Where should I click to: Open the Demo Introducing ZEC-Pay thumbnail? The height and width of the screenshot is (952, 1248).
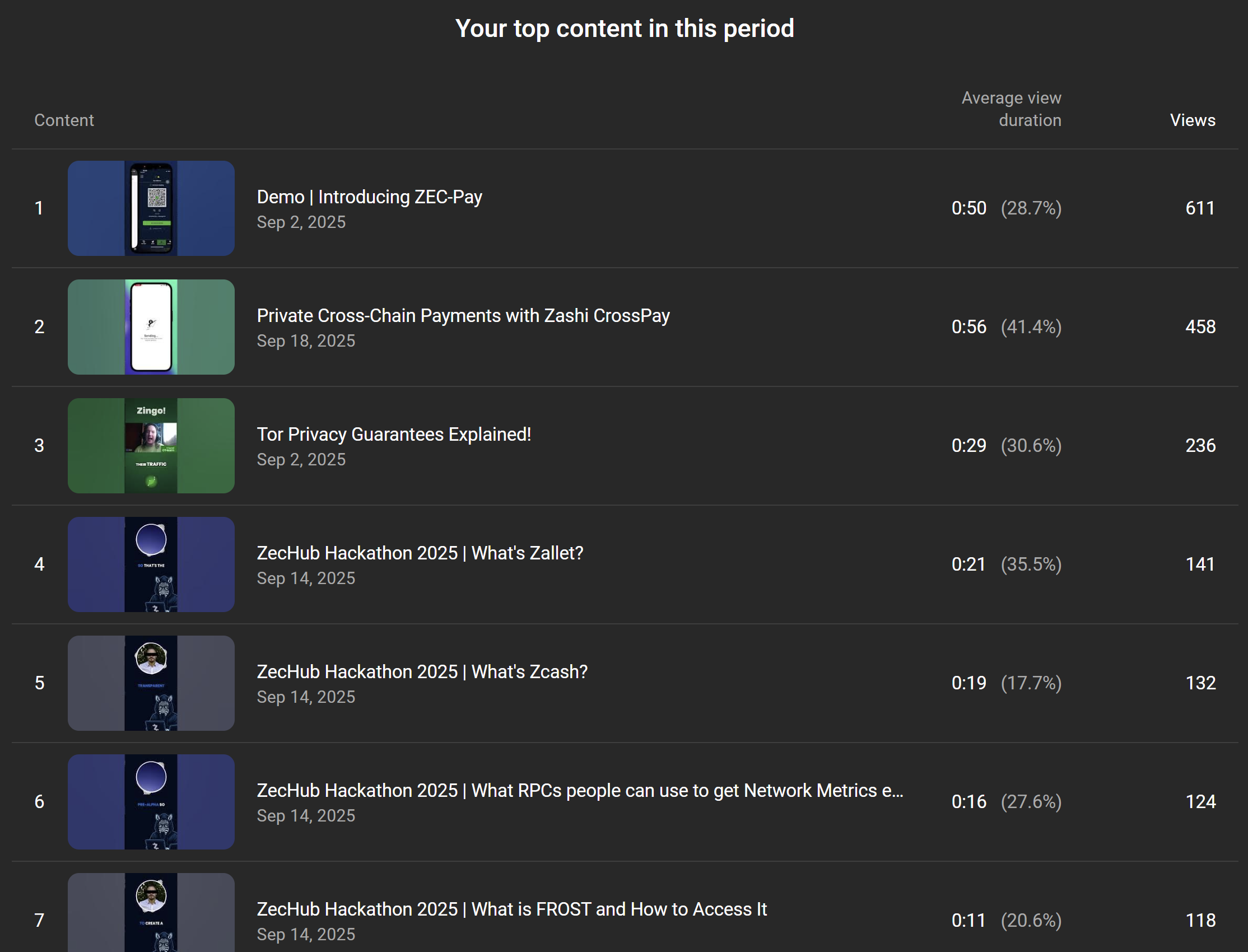pyautogui.click(x=151, y=208)
